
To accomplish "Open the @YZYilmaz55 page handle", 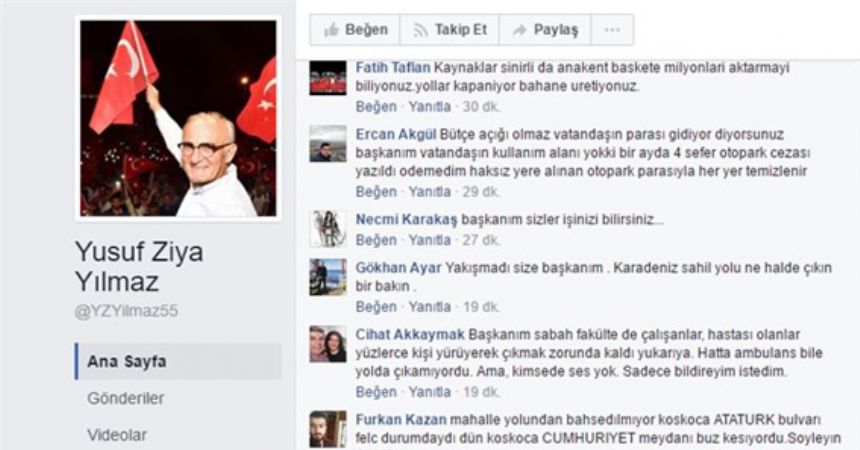I will click(x=126, y=311).
